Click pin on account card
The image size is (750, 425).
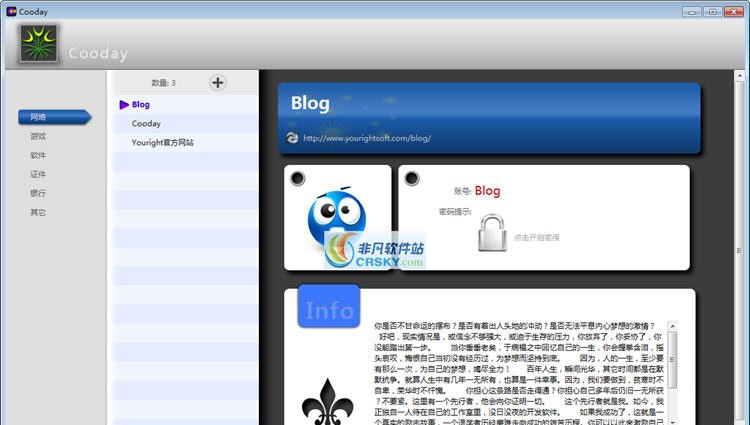tap(412, 178)
